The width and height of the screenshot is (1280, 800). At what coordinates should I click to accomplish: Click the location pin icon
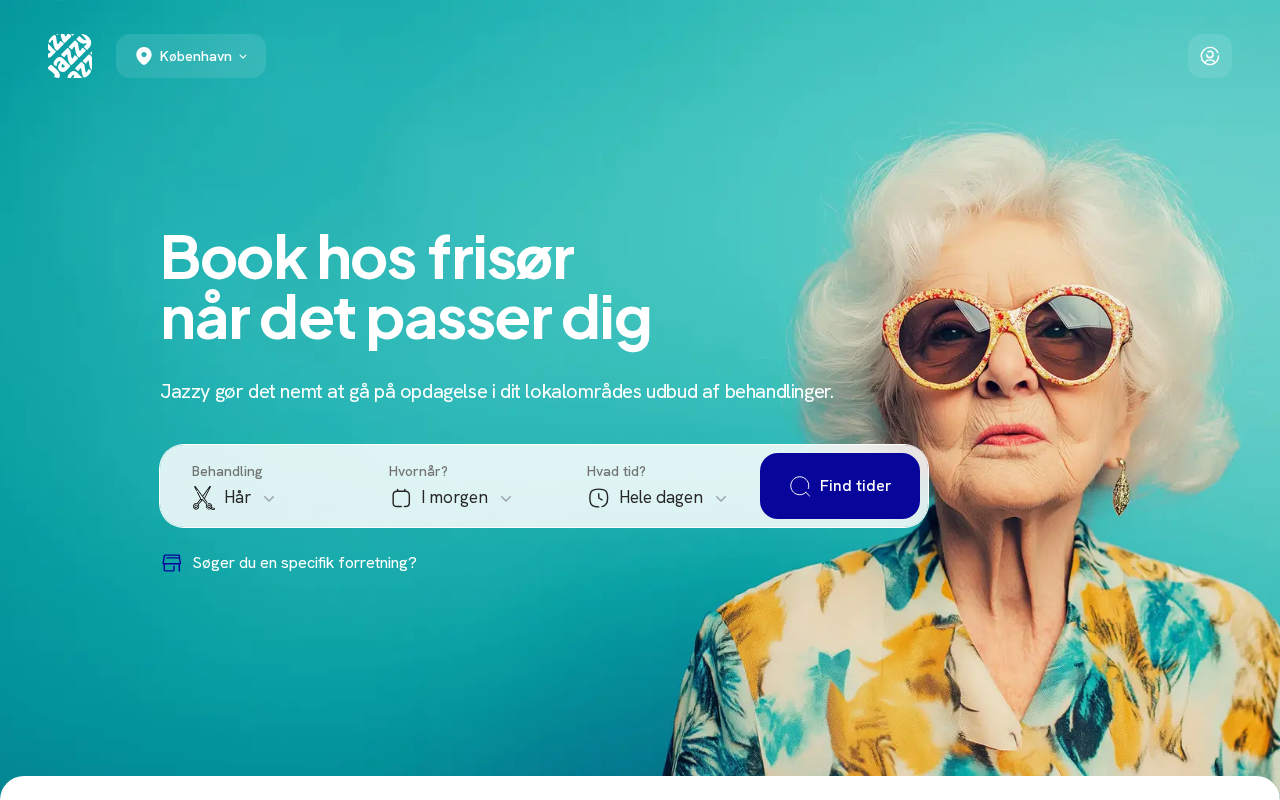pos(144,56)
